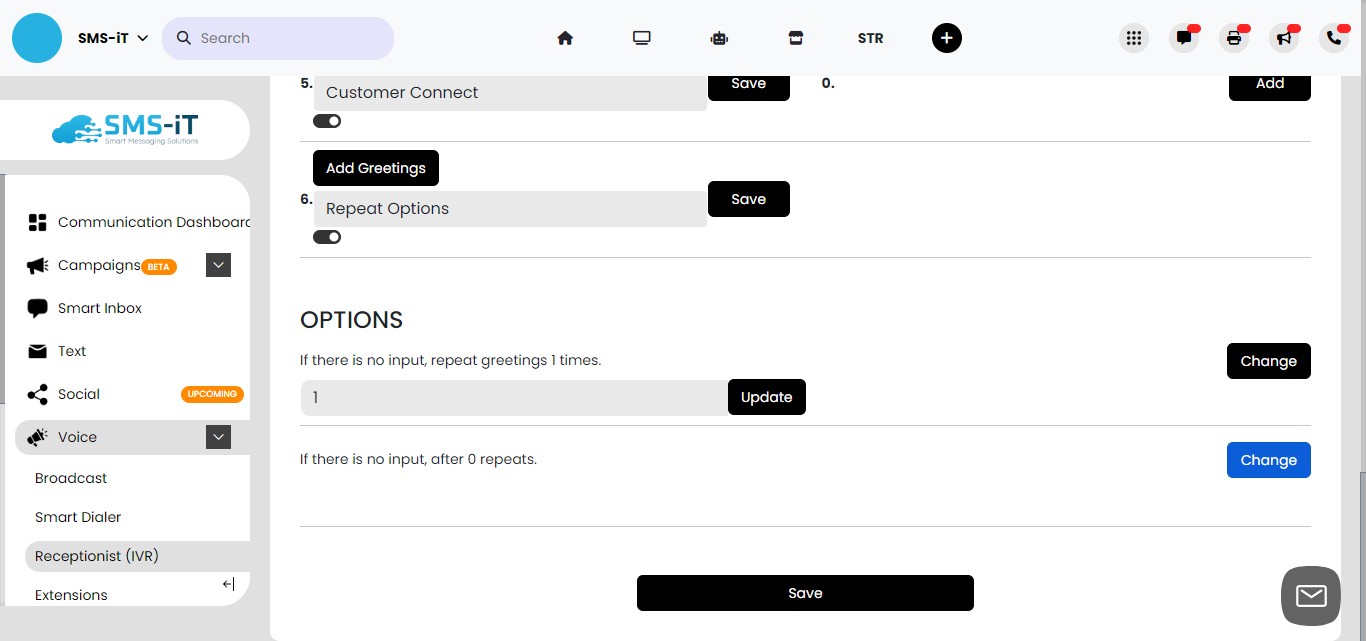Open the fax notifications icon
1366x641 pixels.
tap(1234, 37)
